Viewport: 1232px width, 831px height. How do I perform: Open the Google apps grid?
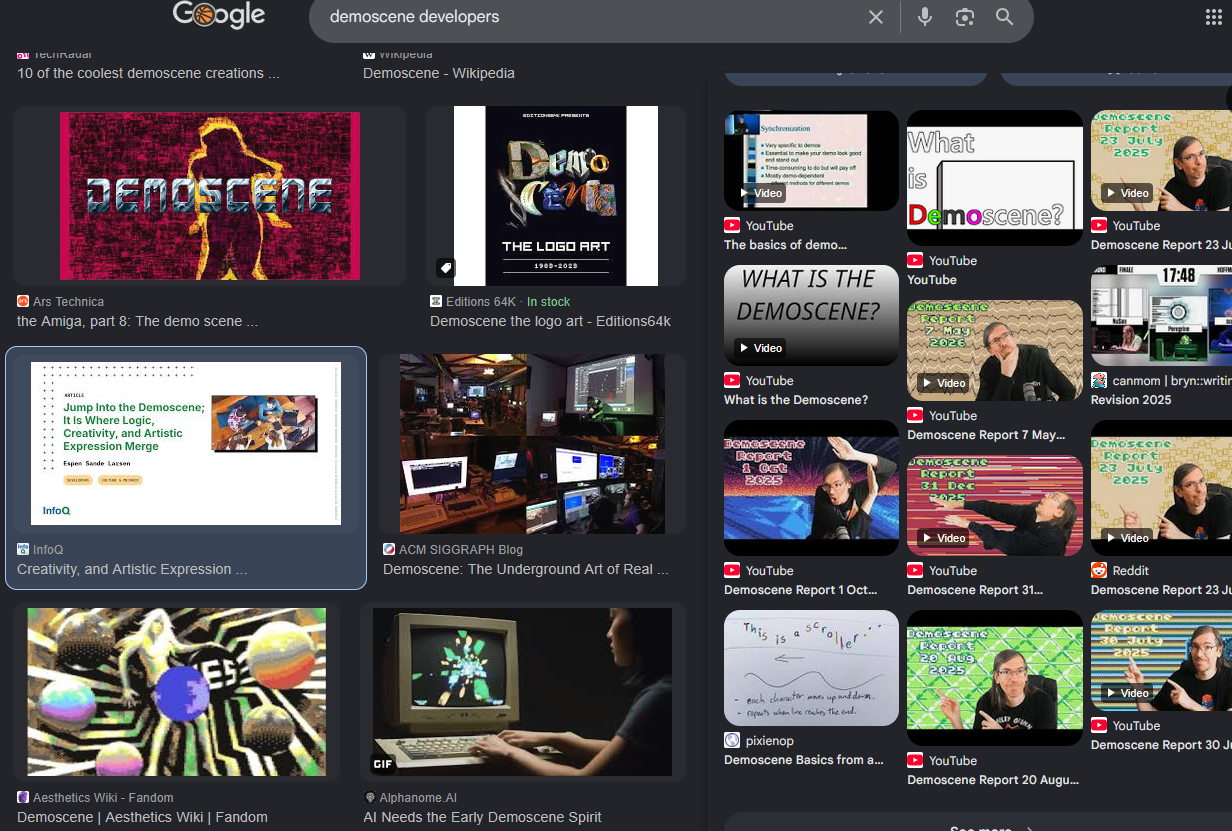click(1214, 17)
